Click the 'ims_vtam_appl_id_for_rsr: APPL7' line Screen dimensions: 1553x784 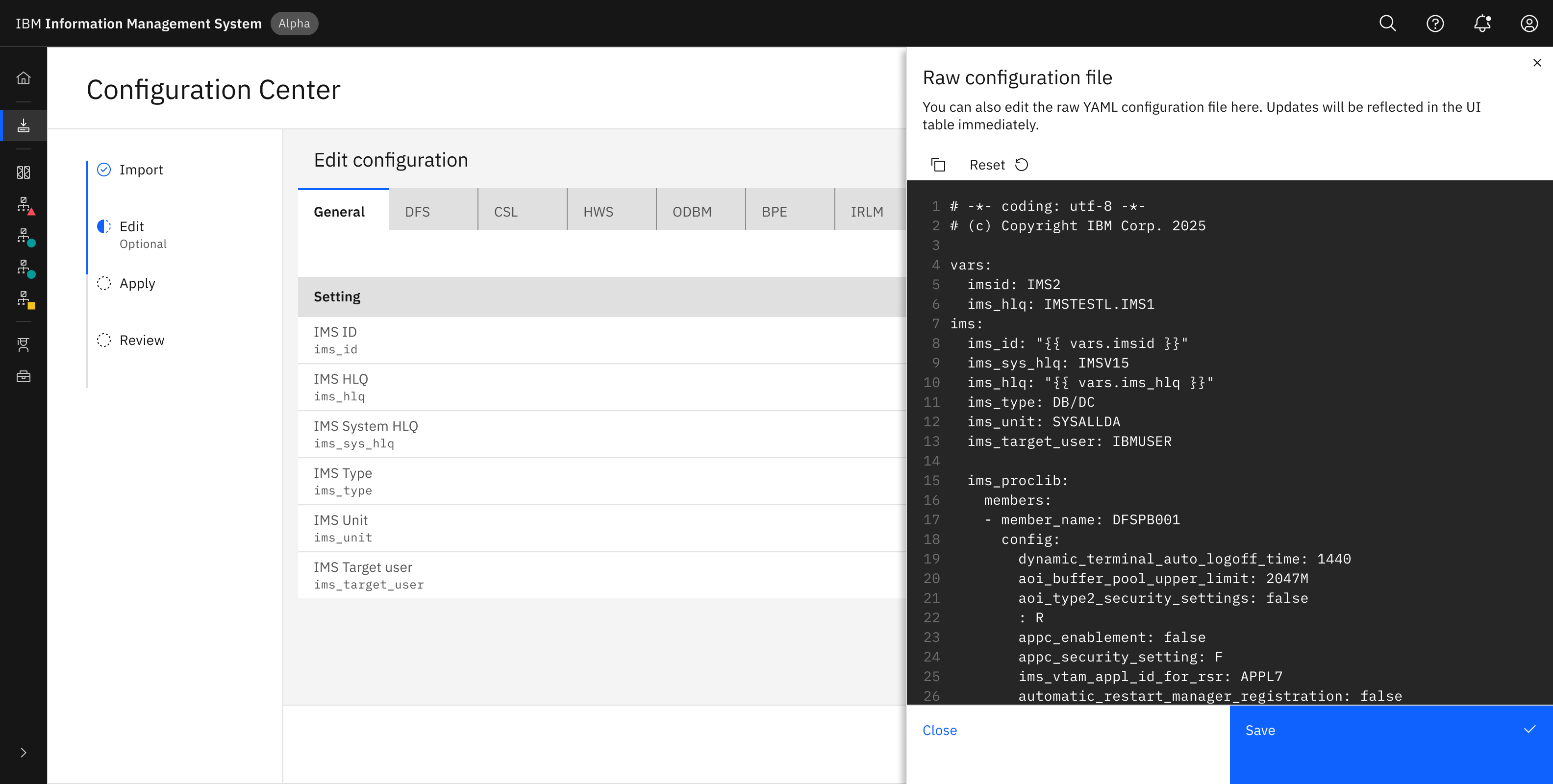click(x=1150, y=676)
